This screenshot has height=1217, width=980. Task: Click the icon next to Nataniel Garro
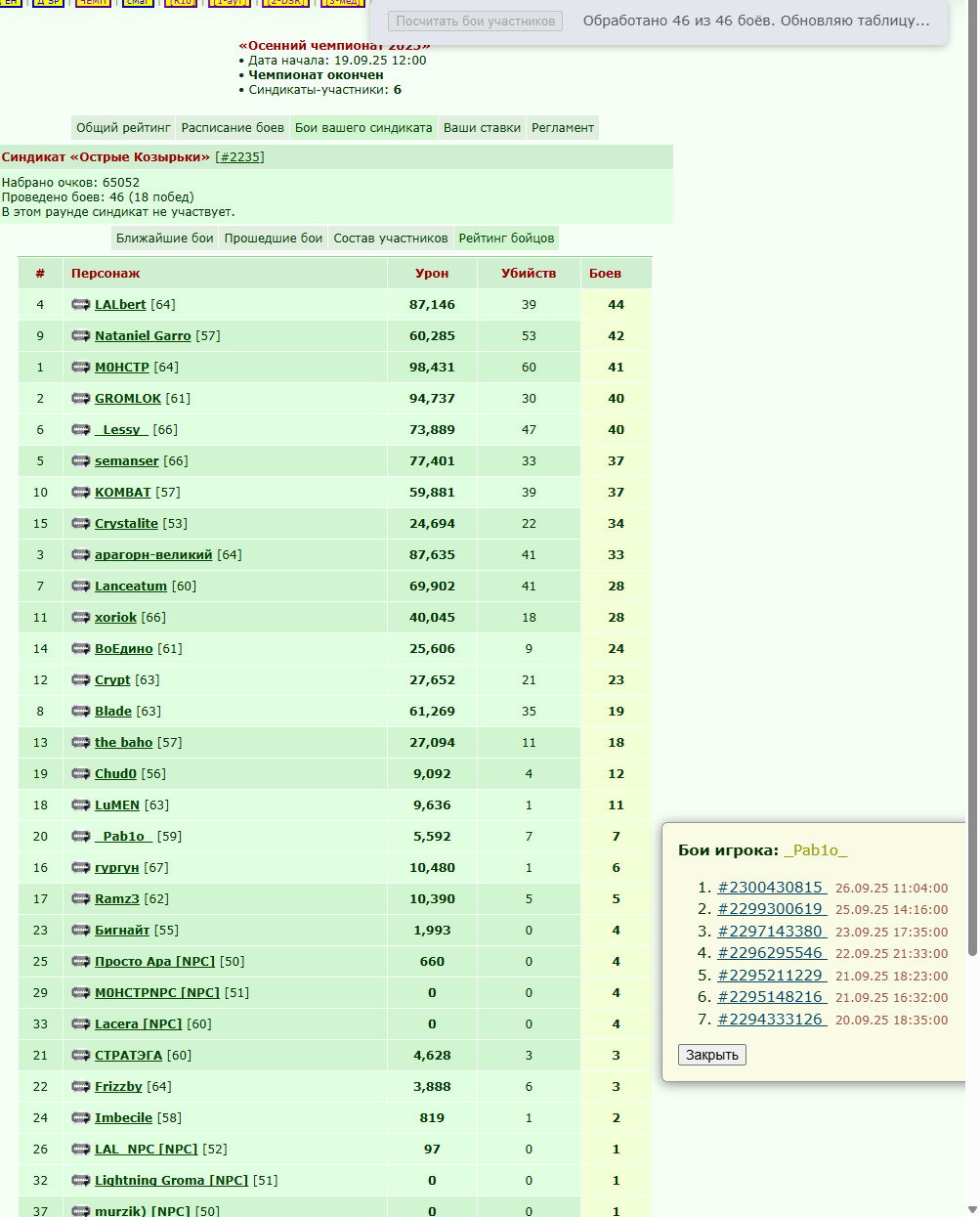point(80,336)
